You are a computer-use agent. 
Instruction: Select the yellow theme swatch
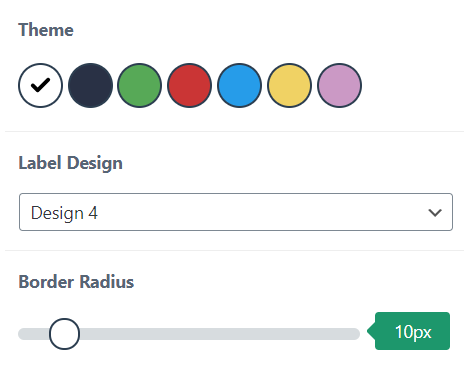pyautogui.click(x=289, y=85)
